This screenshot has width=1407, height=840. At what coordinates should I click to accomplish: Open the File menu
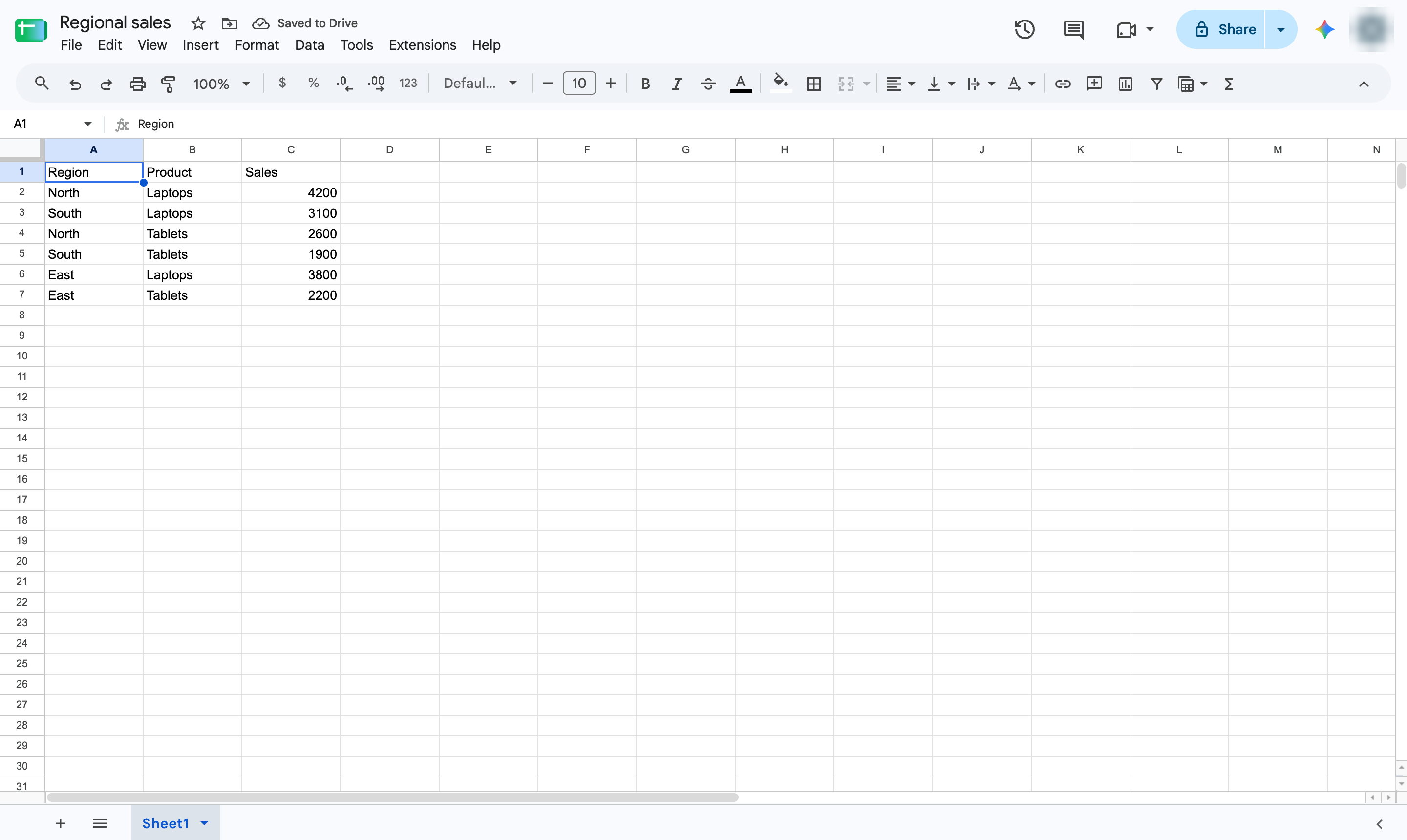[x=71, y=45]
